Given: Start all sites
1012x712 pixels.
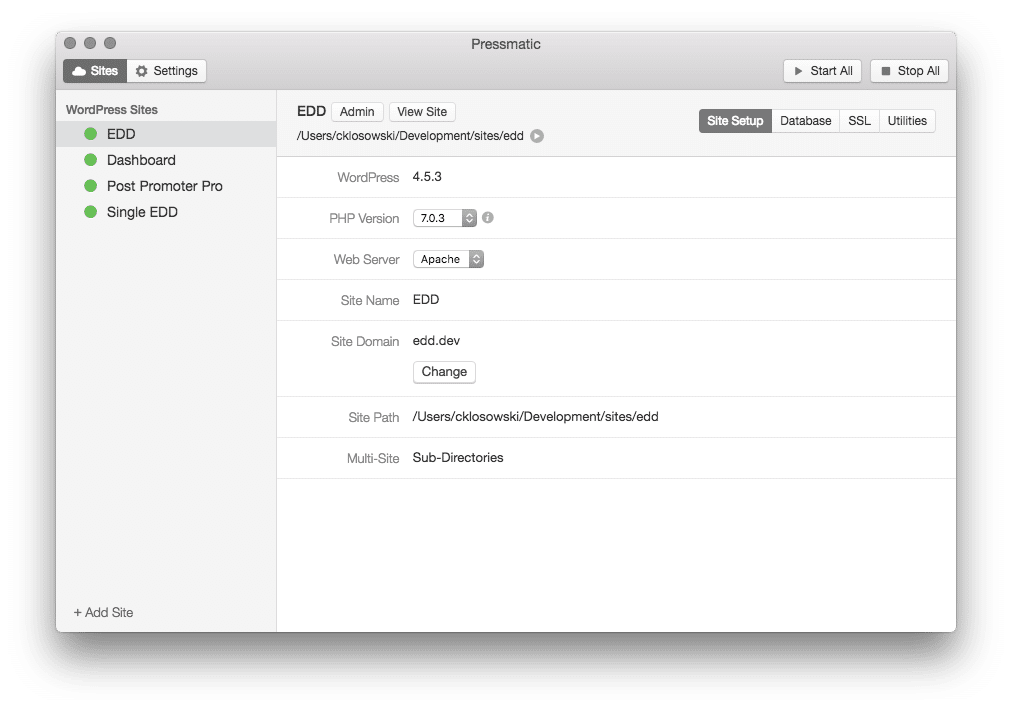Looking at the screenshot, I should [x=822, y=71].
